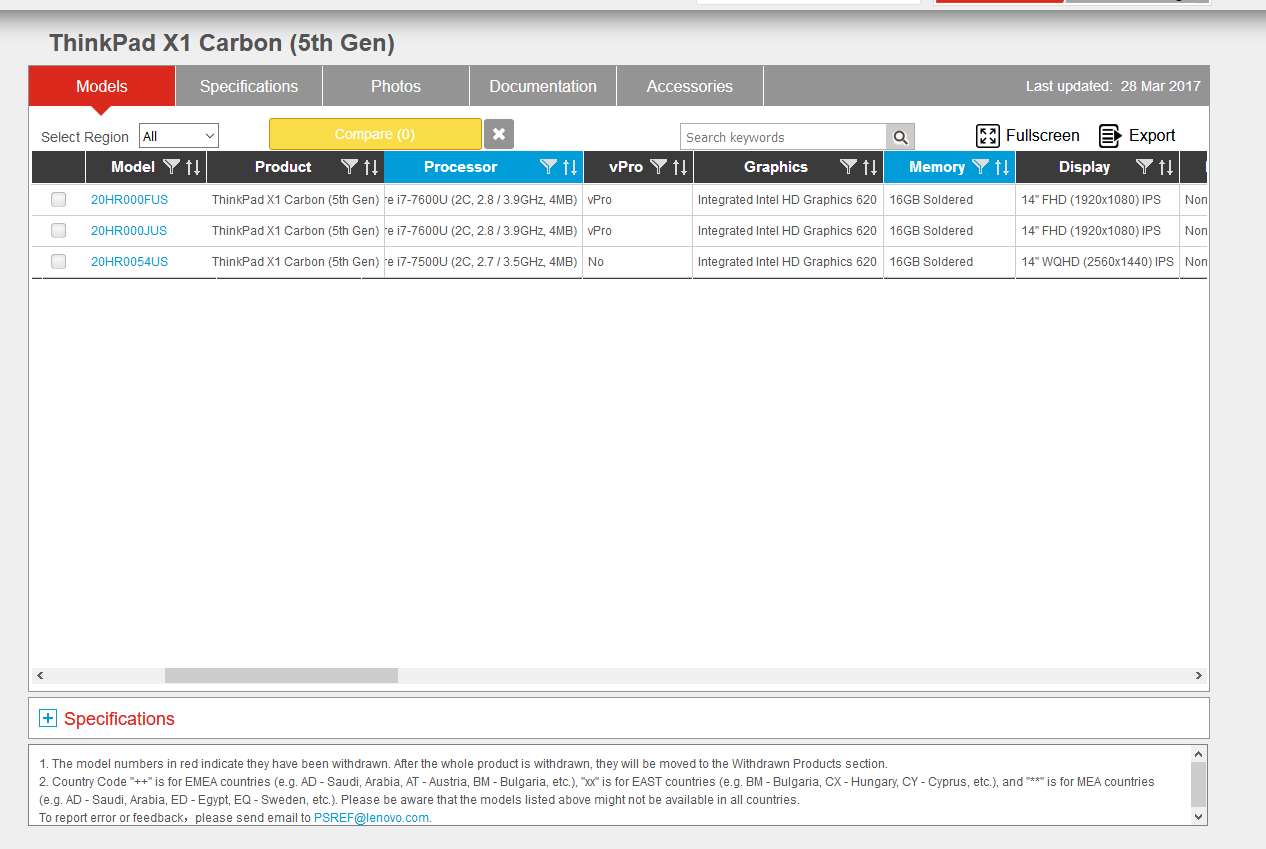Sort the Product column
Image resolution: width=1266 pixels, height=849 pixels.
point(371,167)
